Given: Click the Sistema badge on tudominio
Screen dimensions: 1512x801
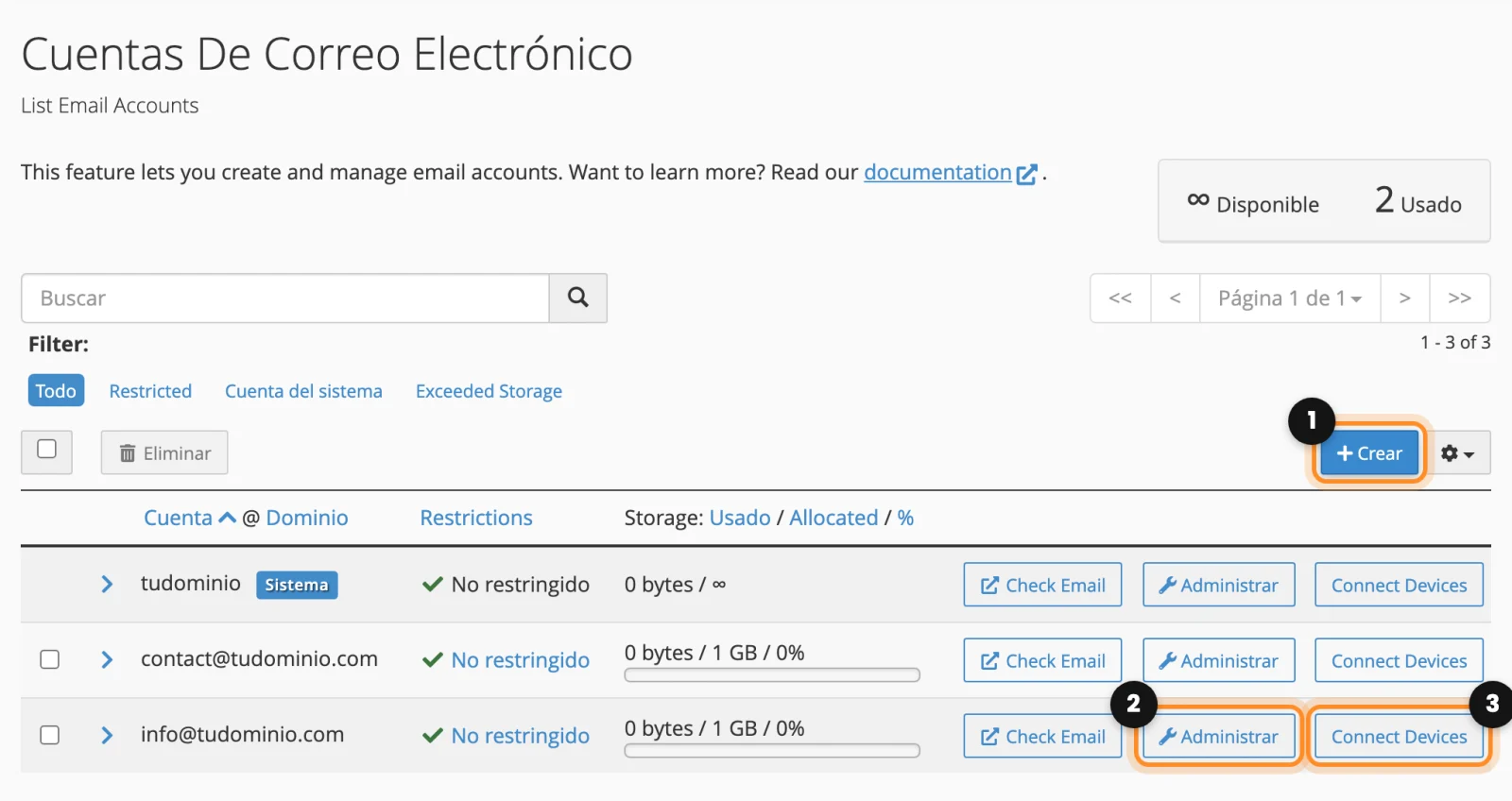Looking at the screenshot, I should [x=297, y=585].
